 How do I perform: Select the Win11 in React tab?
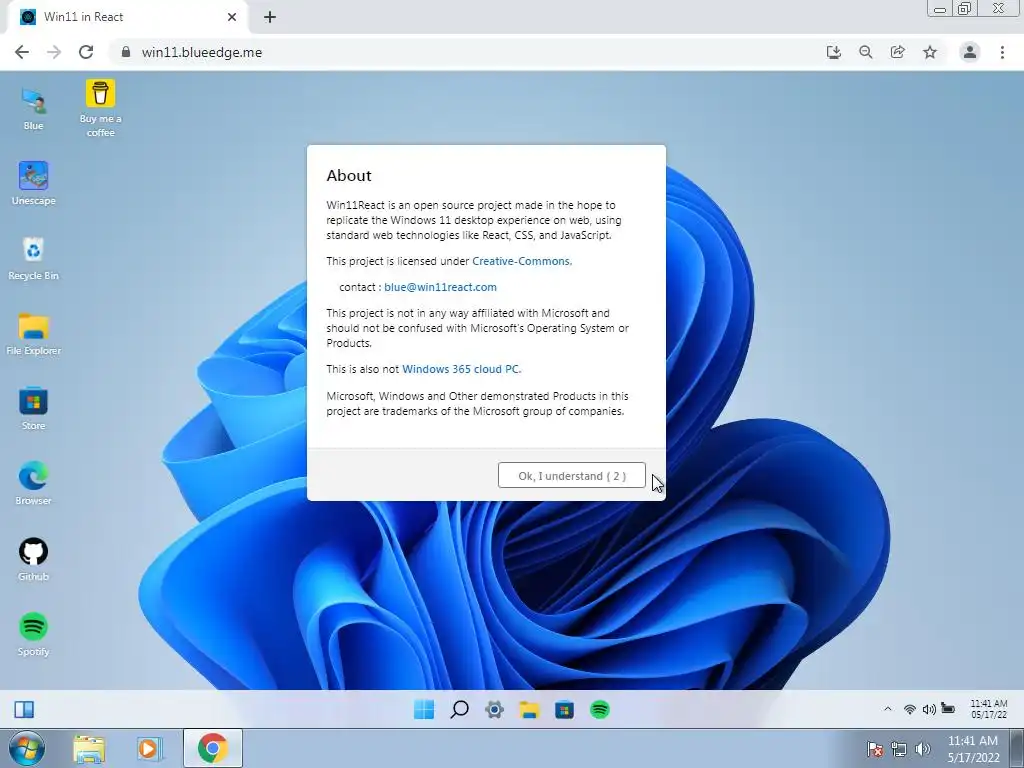(x=127, y=17)
